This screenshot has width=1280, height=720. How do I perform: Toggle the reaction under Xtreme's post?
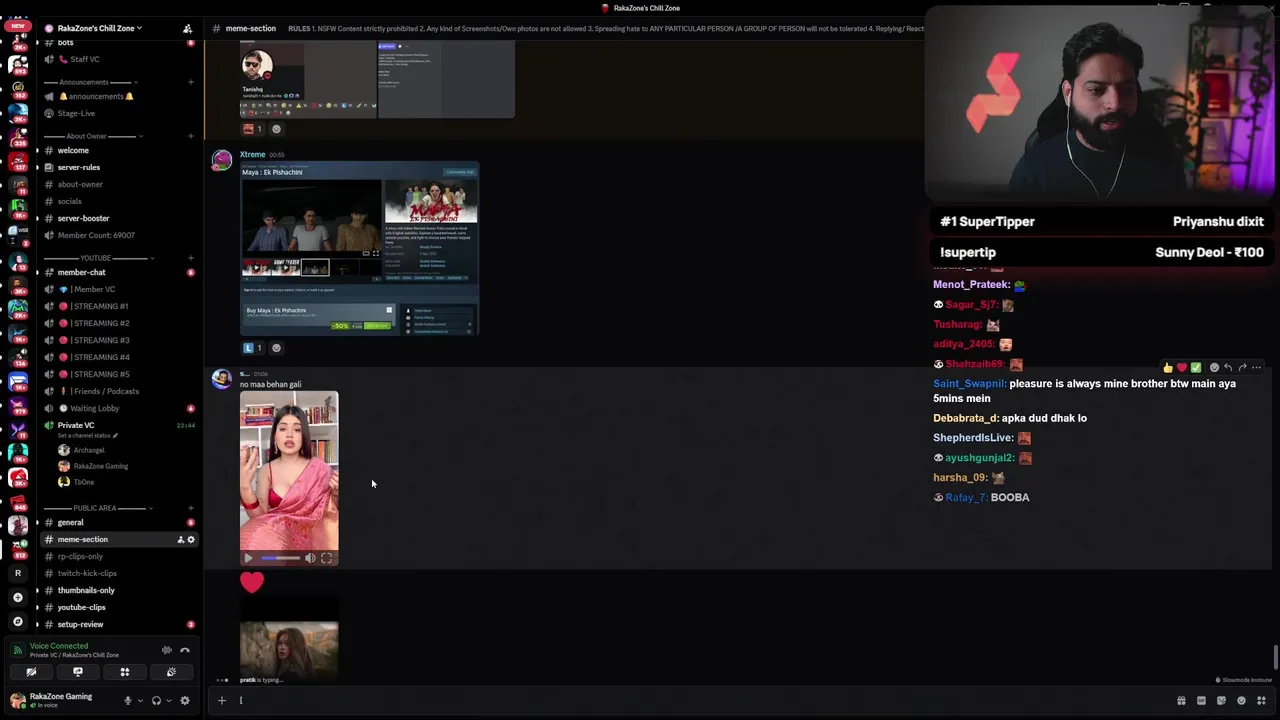254,348
